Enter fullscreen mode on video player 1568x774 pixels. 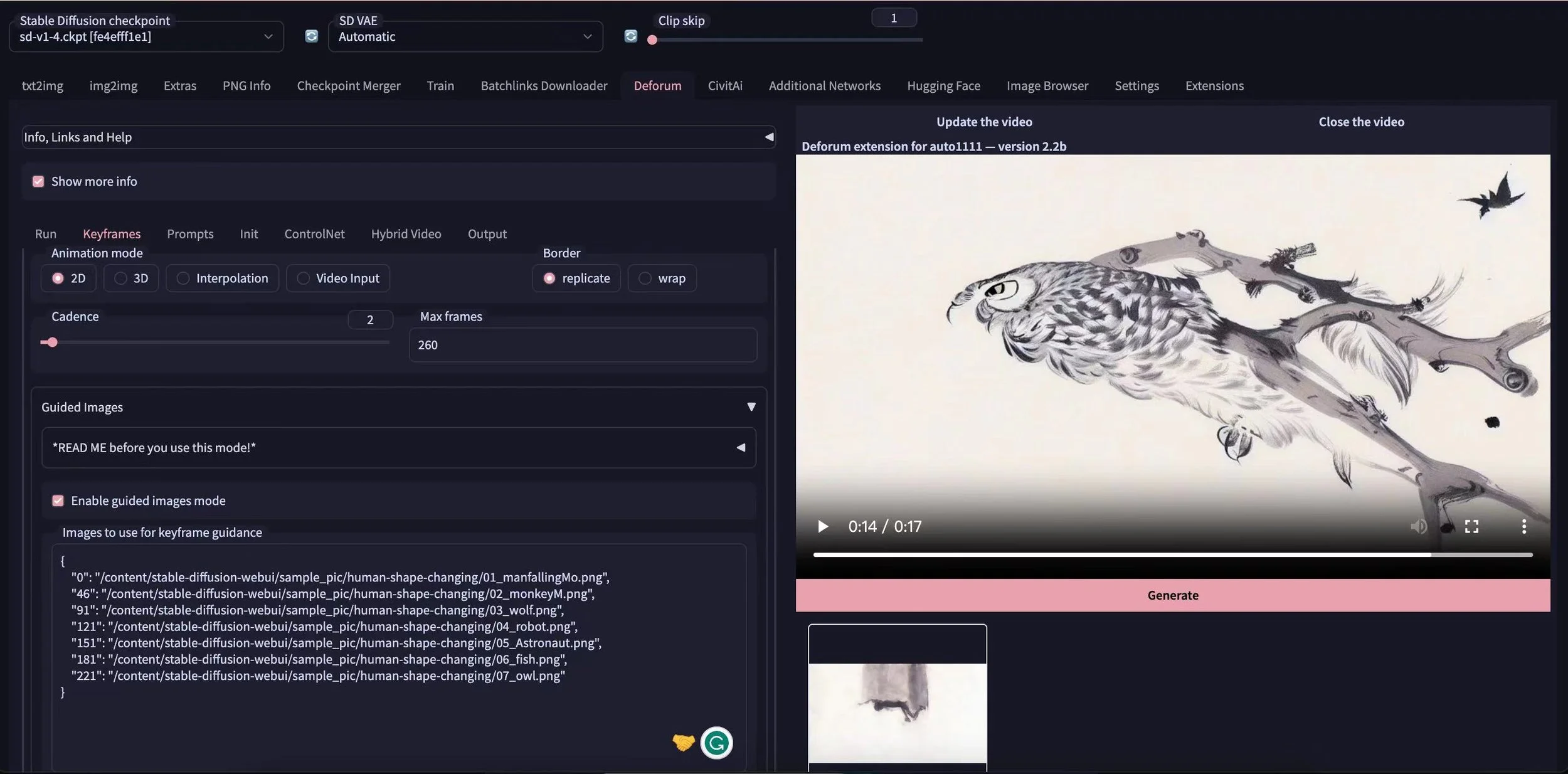click(x=1471, y=526)
